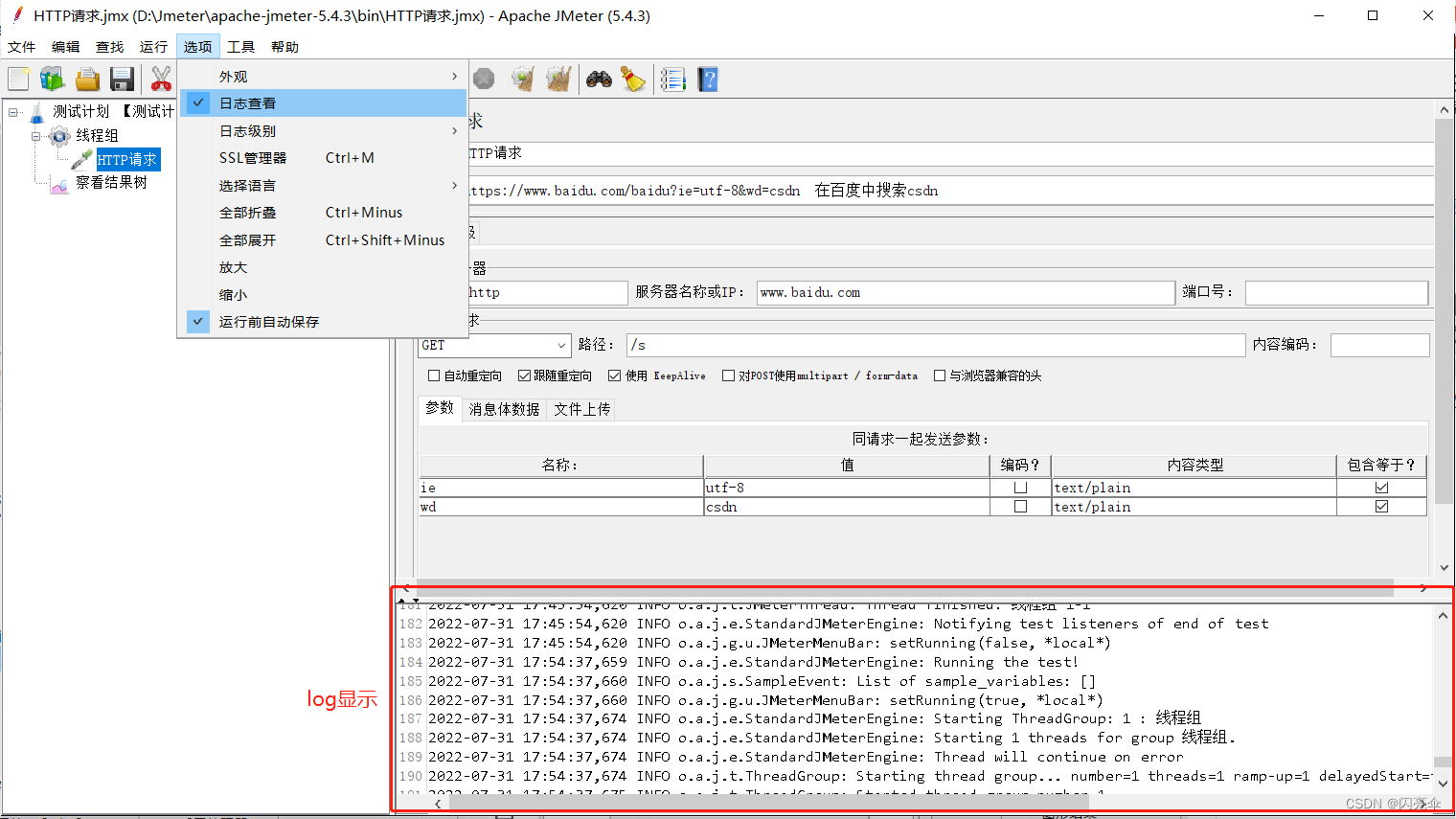Uncheck the 跟随重定向 checkbox
The height and width of the screenshot is (819, 1456).
click(524, 375)
